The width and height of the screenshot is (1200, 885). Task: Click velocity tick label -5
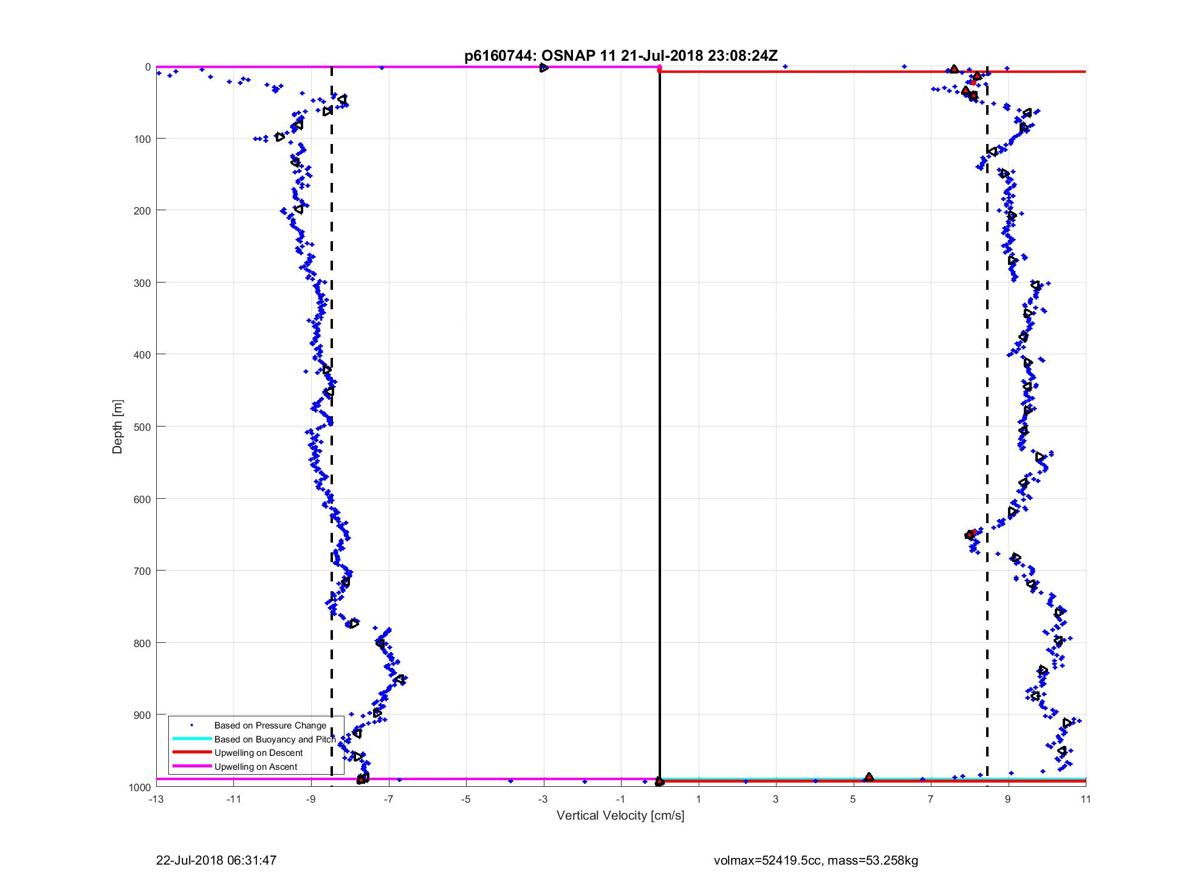[x=466, y=800]
